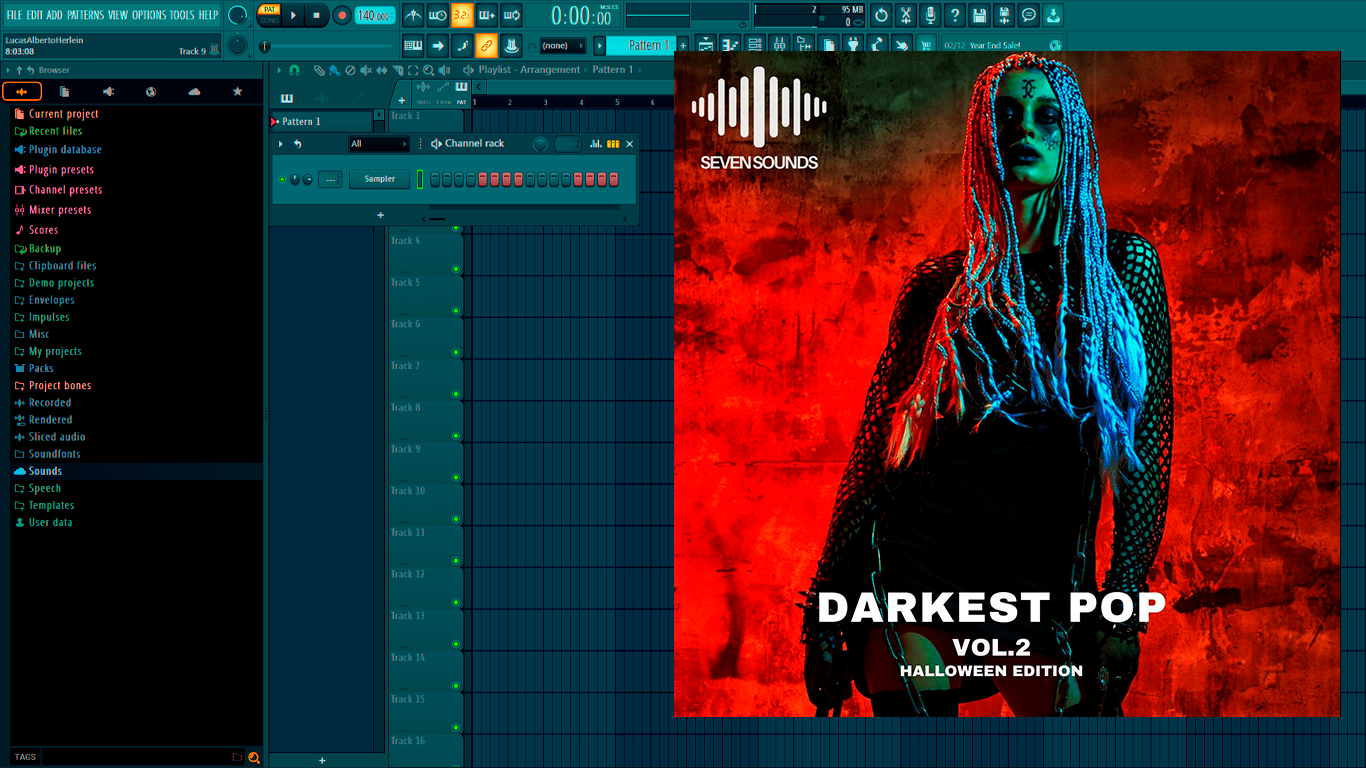Start playback with the play button
Image resolution: width=1366 pixels, height=768 pixels.
293,15
